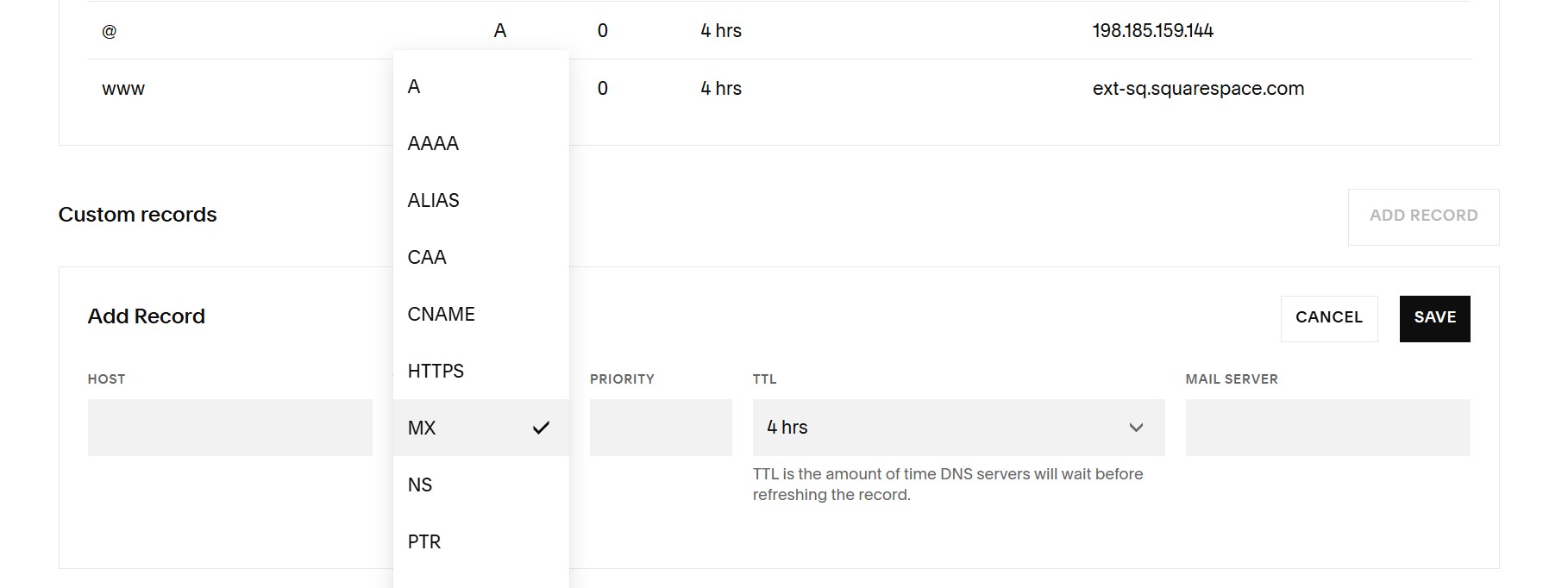Focus the Host input field

coord(229,428)
